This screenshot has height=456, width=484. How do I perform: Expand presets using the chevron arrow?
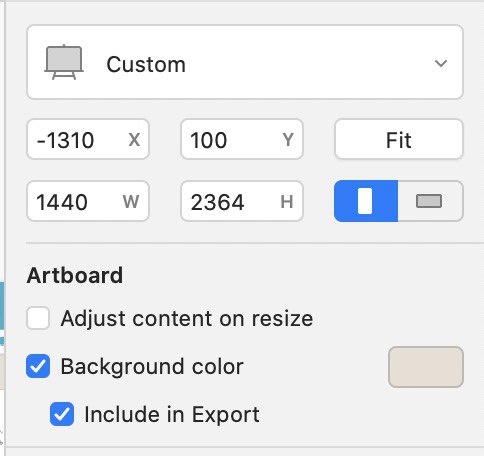(x=441, y=63)
